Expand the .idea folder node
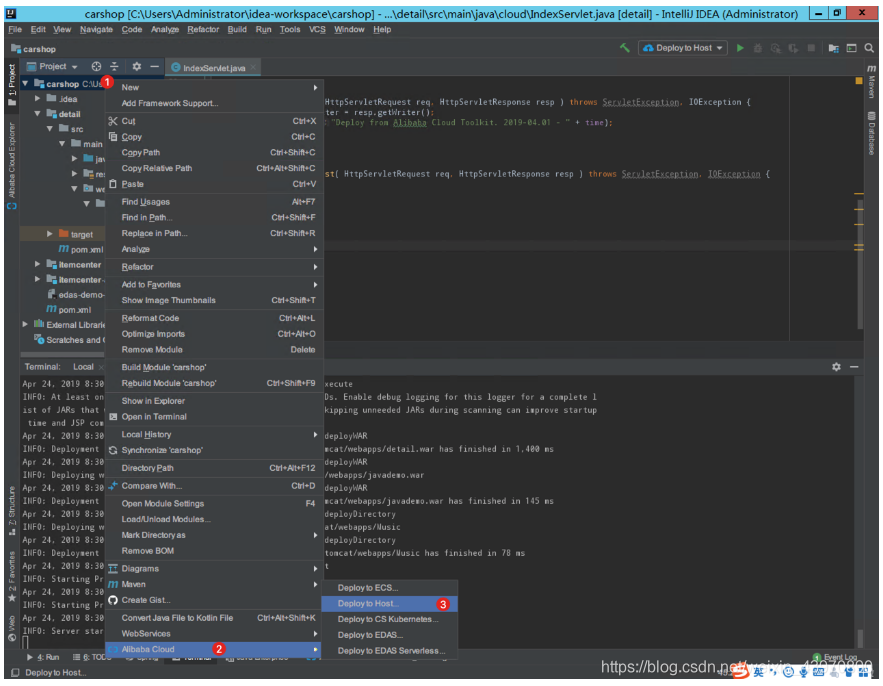Screen dimensions: 883x686 point(37,99)
